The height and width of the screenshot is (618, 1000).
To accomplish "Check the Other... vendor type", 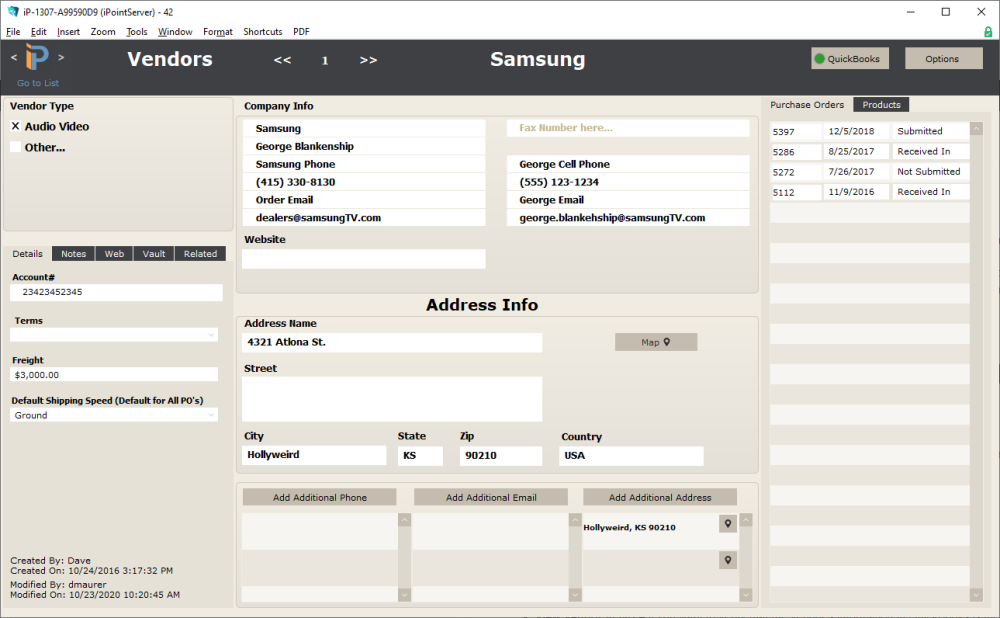I will click(18, 146).
